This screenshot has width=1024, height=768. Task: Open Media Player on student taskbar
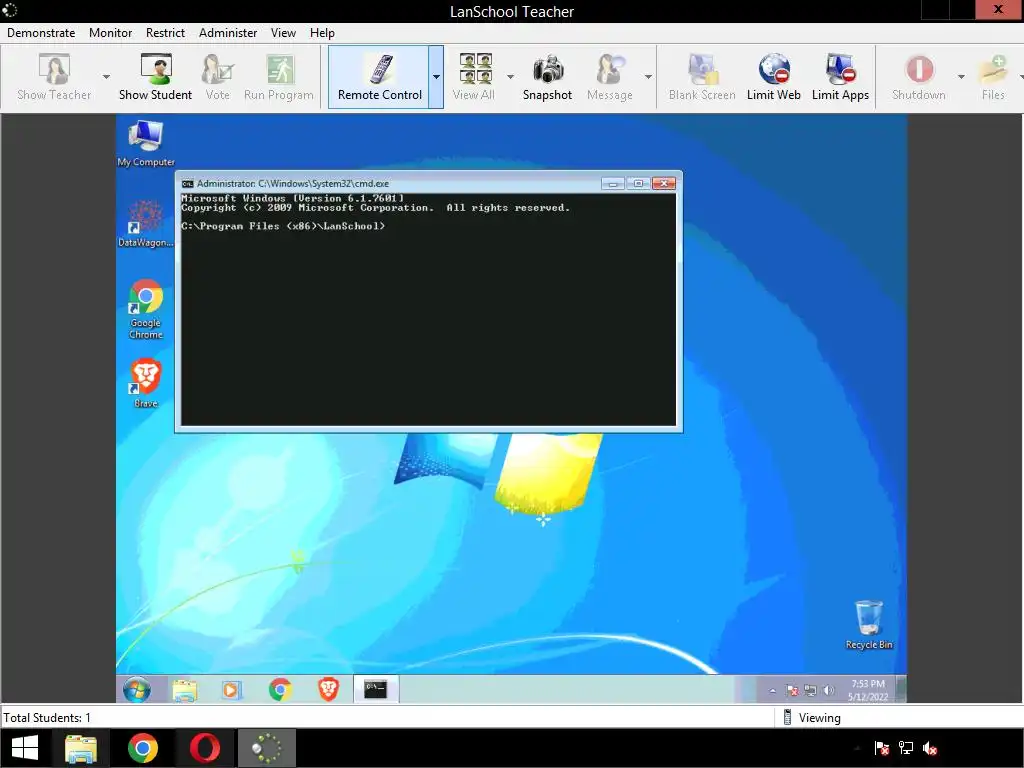[x=231, y=690]
